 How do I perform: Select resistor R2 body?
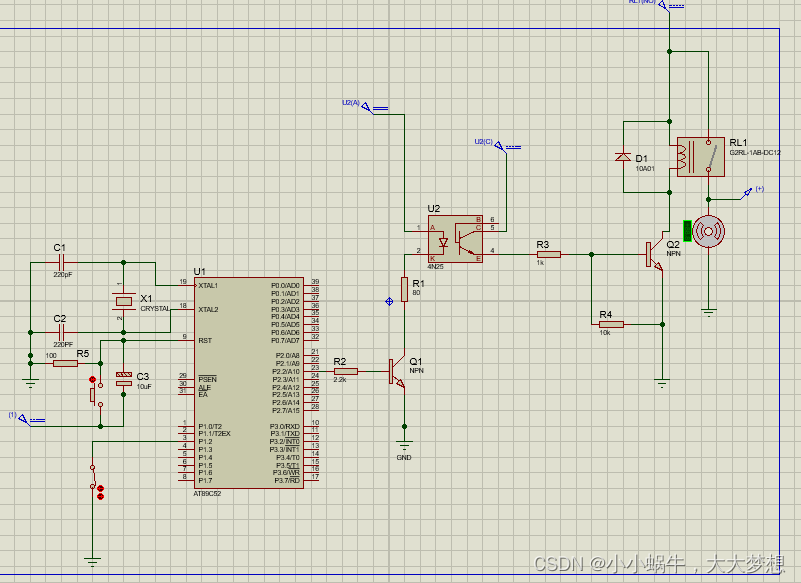tap(346, 371)
